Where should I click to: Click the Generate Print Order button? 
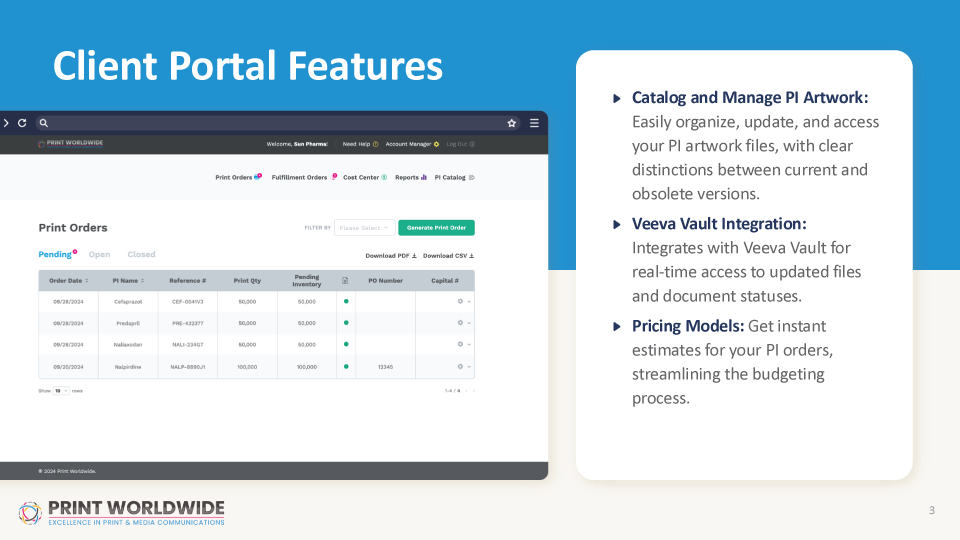pyautogui.click(x=436, y=228)
